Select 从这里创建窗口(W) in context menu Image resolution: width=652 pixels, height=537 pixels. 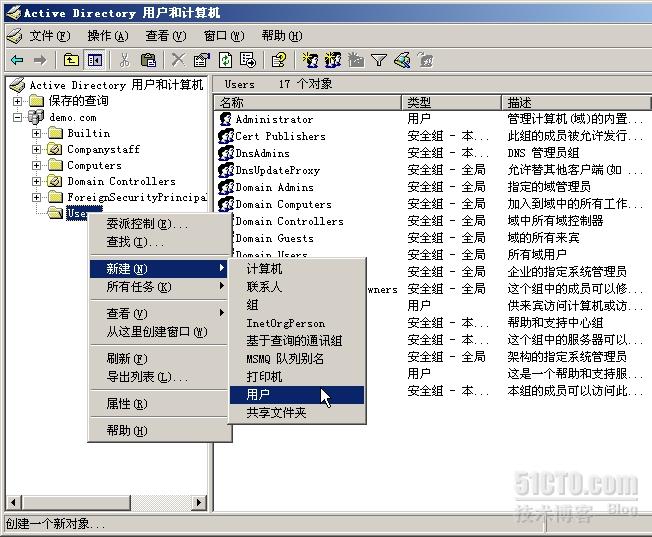pyautogui.click(x=159, y=332)
